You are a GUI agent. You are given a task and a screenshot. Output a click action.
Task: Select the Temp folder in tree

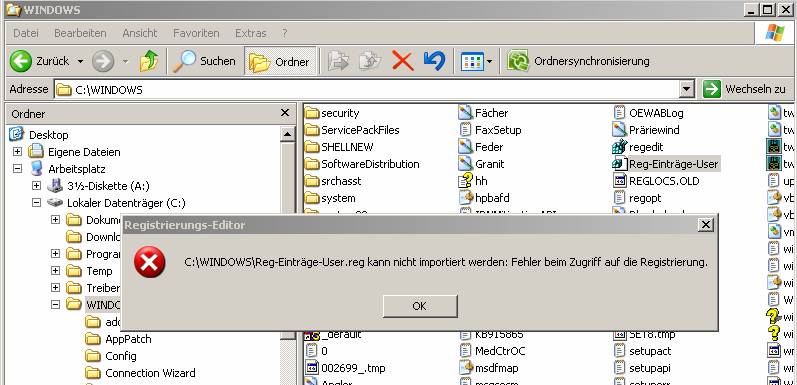(99, 271)
